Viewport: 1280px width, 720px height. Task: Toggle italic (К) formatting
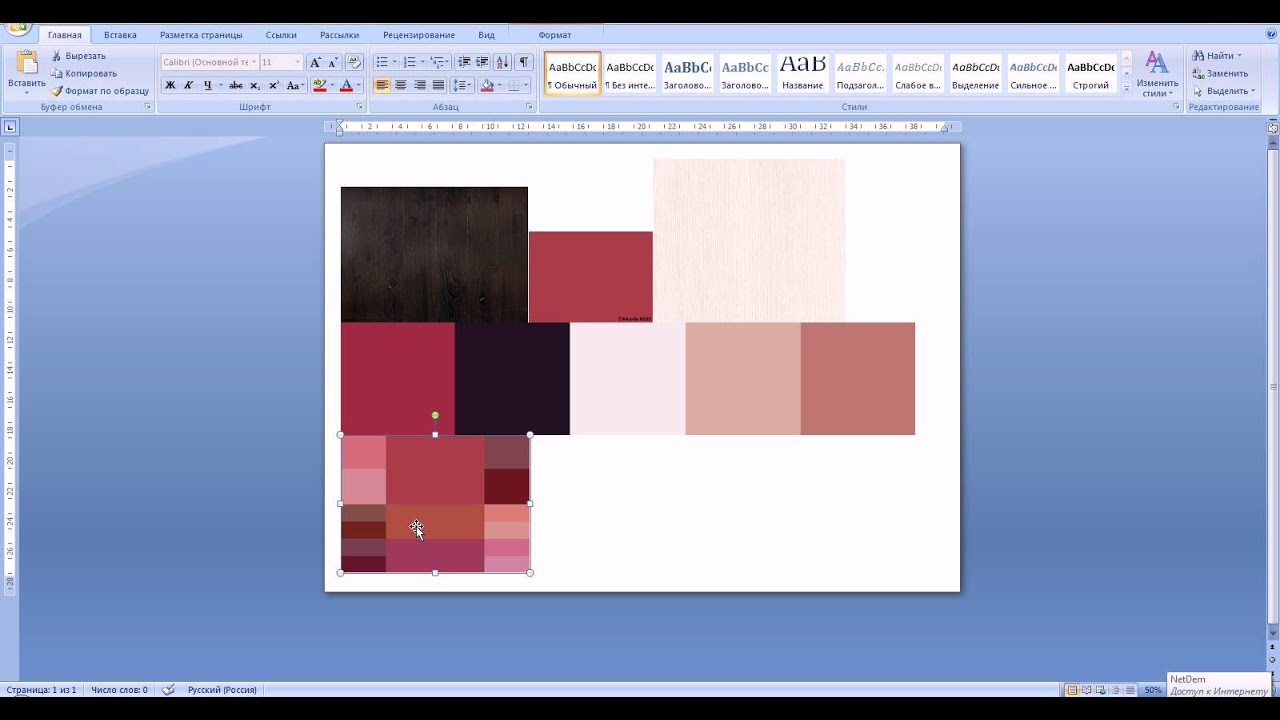(x=189, y=86)
